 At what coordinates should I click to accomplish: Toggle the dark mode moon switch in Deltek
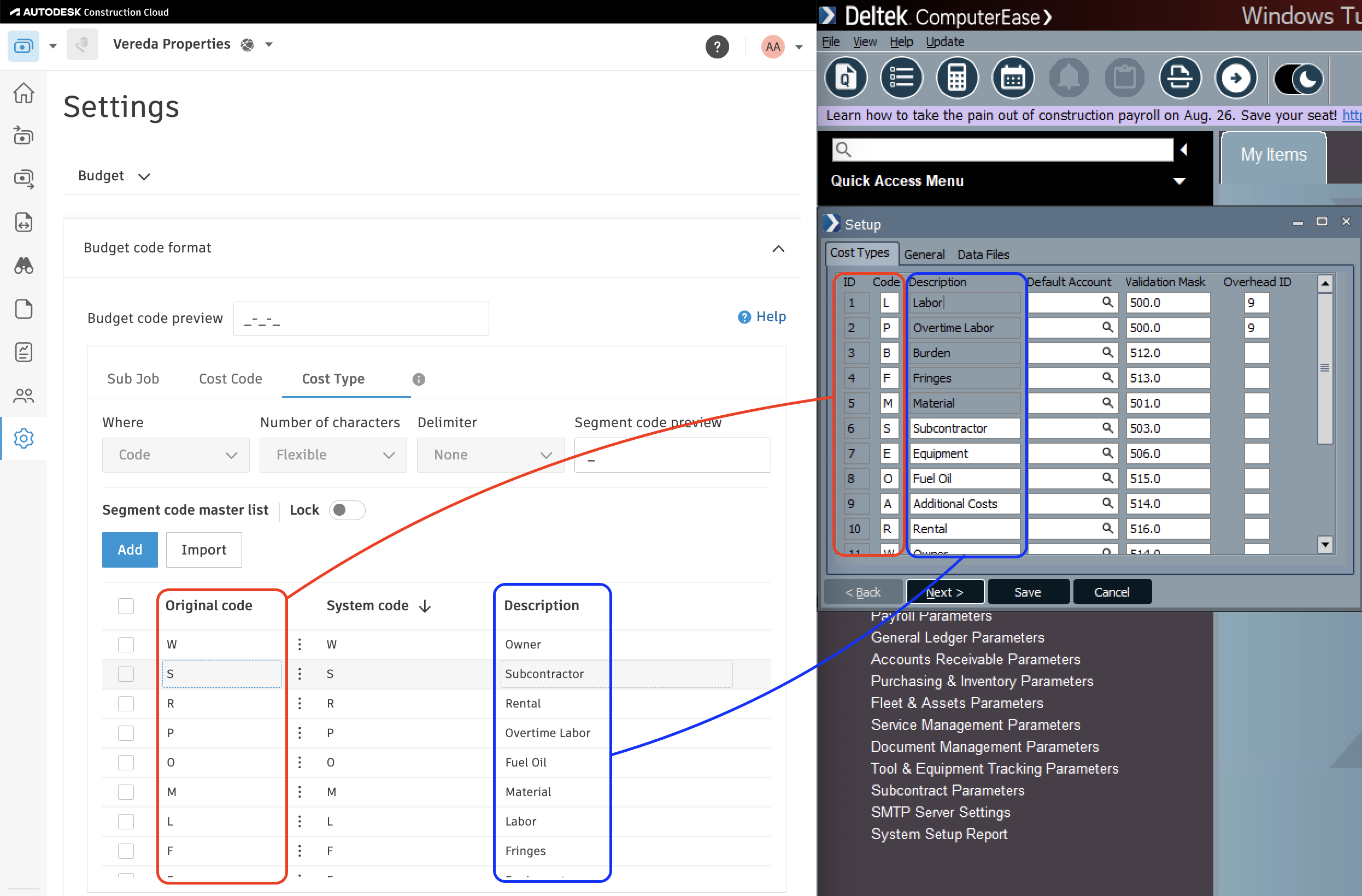(1298, 79)
